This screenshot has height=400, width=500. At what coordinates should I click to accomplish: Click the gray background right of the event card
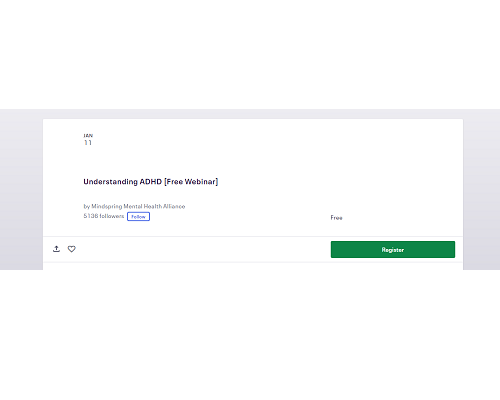[x=481, y=190]
